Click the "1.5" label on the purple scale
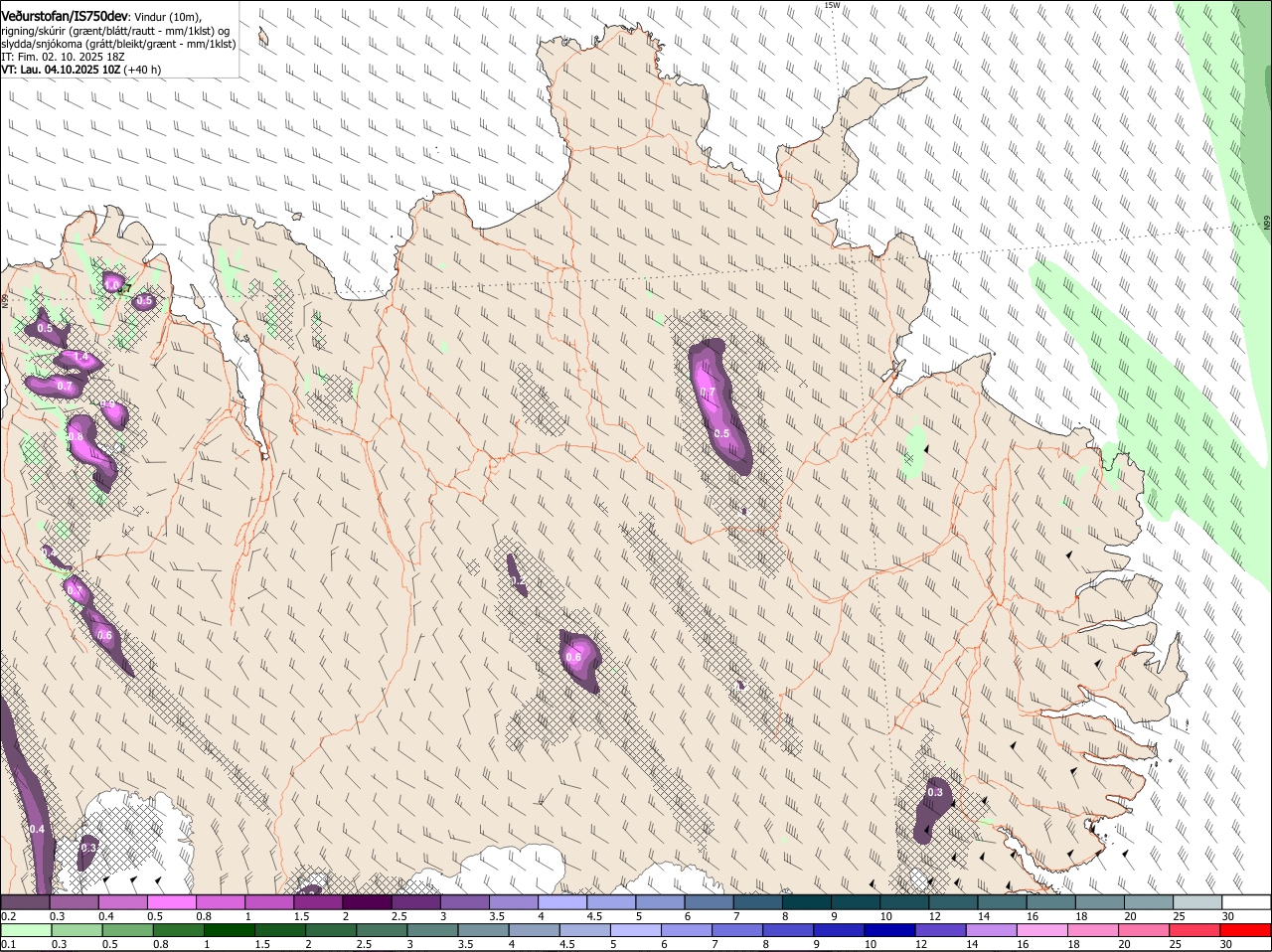 click(x=301, y=916)
